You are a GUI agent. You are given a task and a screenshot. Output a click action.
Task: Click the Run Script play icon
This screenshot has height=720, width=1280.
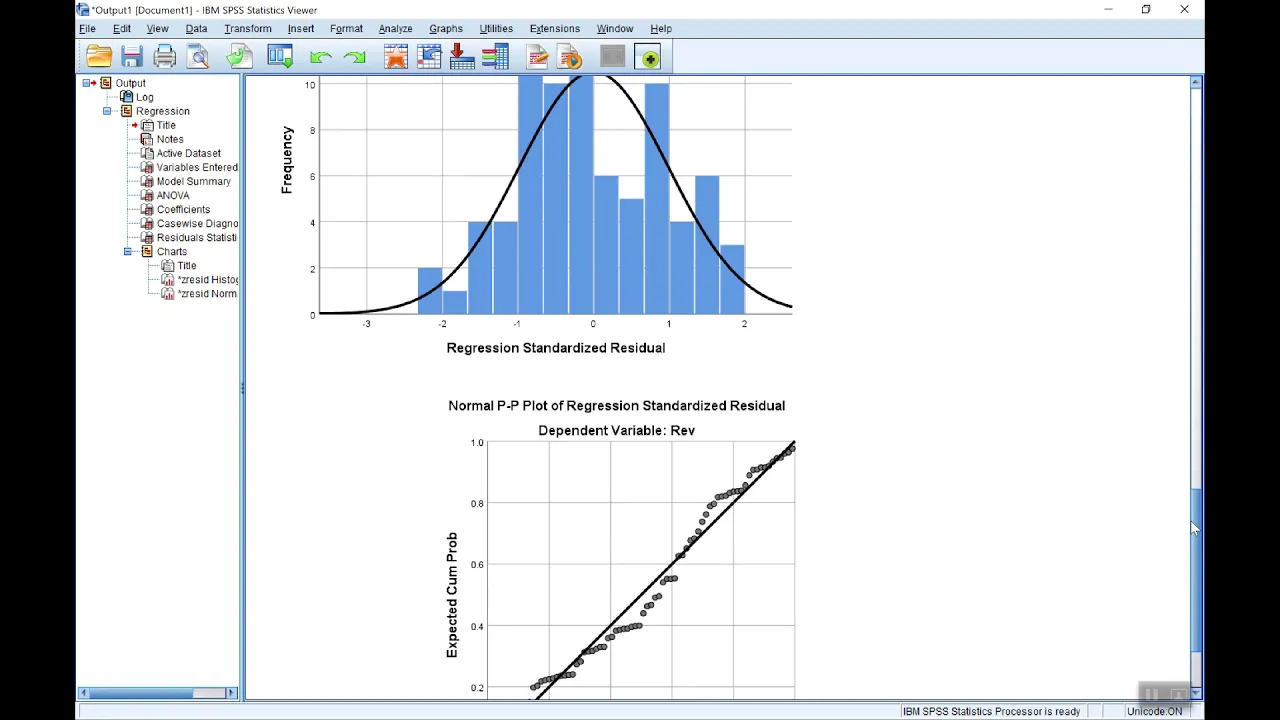570,58
